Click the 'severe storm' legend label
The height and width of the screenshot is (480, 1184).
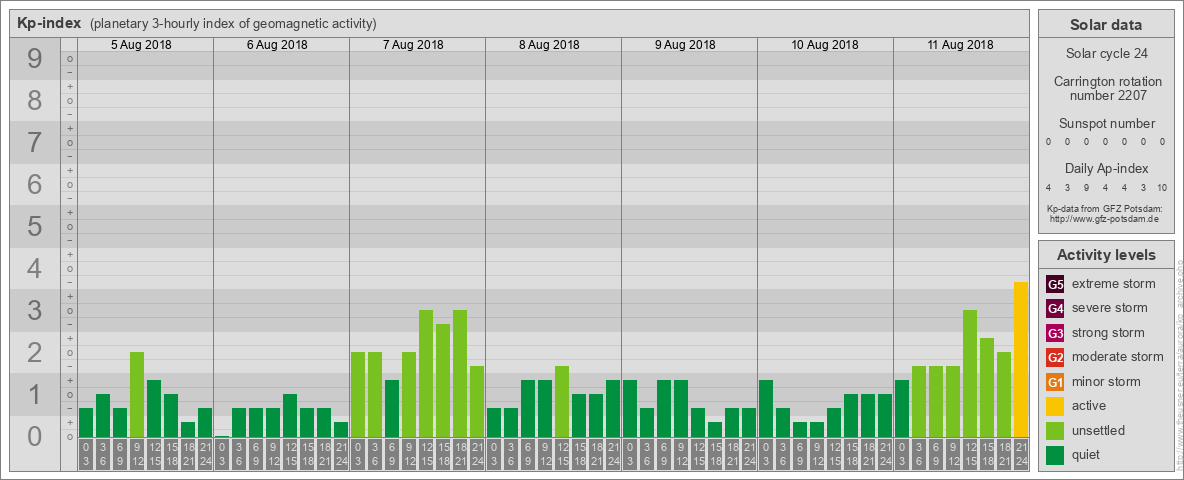pos(1110,308)
